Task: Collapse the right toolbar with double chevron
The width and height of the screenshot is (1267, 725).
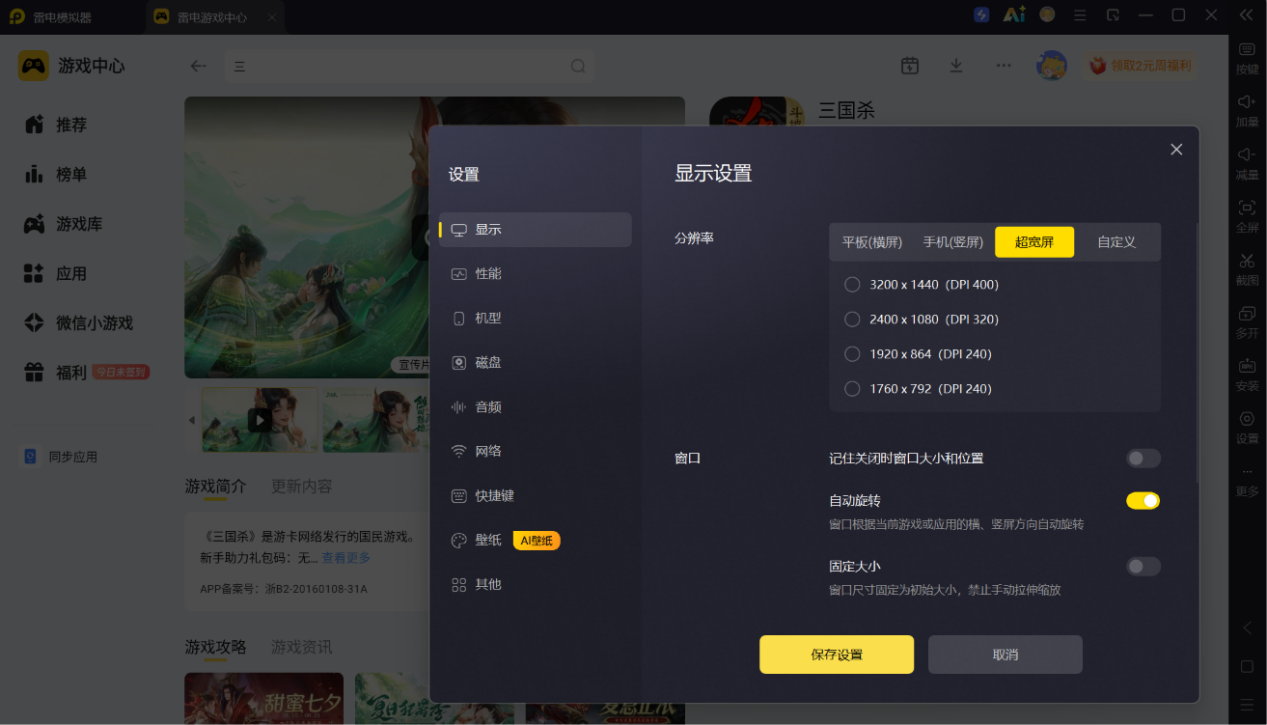Action: pos(1247,15)
